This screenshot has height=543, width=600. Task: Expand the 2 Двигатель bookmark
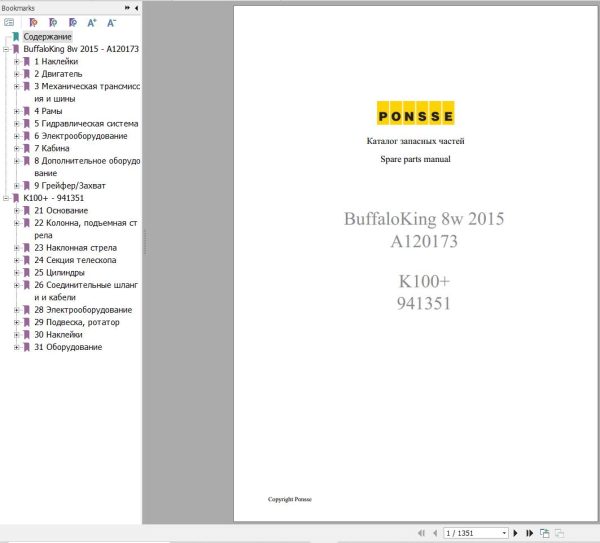[x=16, y=74]
